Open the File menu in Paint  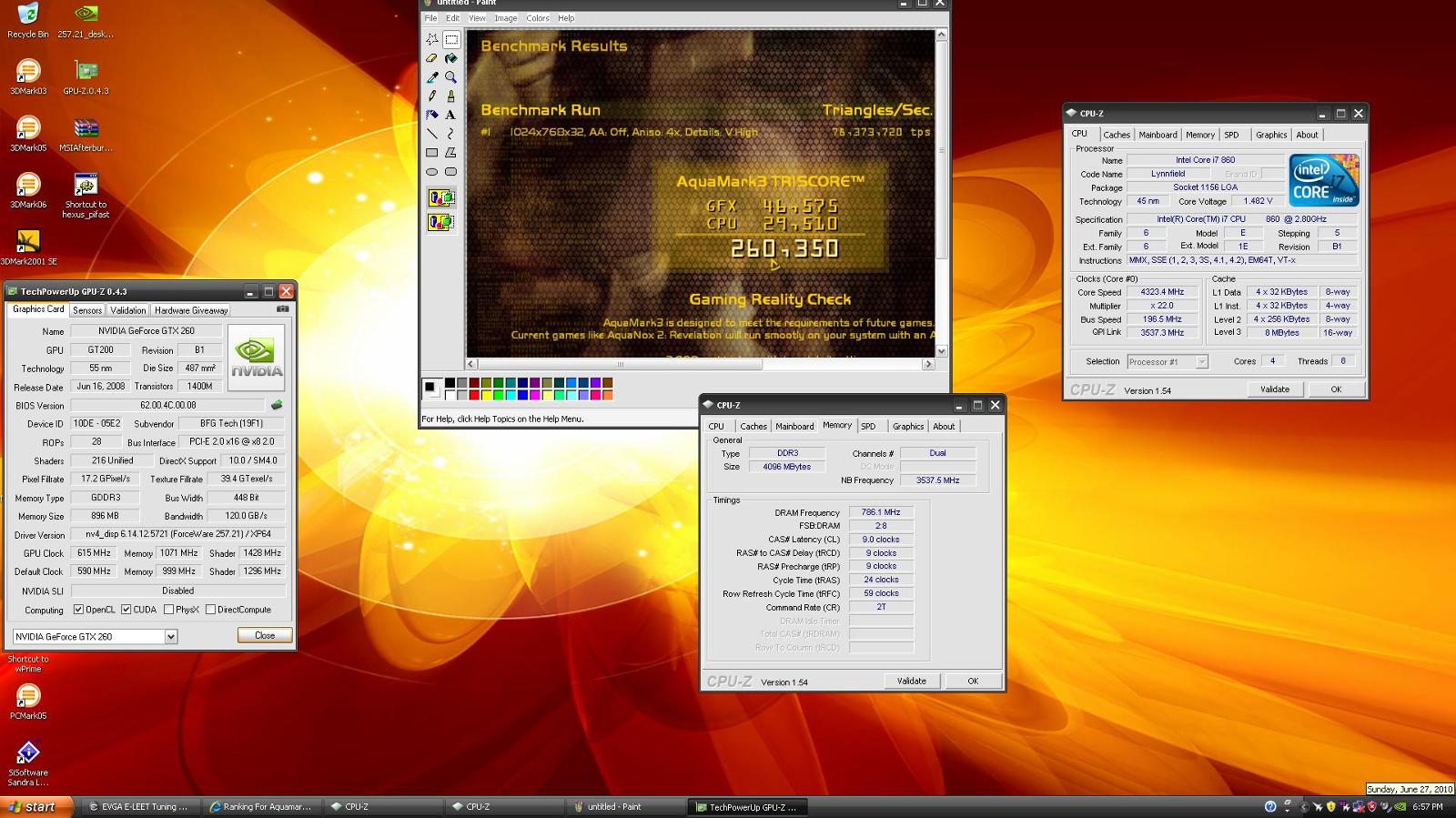430,18
